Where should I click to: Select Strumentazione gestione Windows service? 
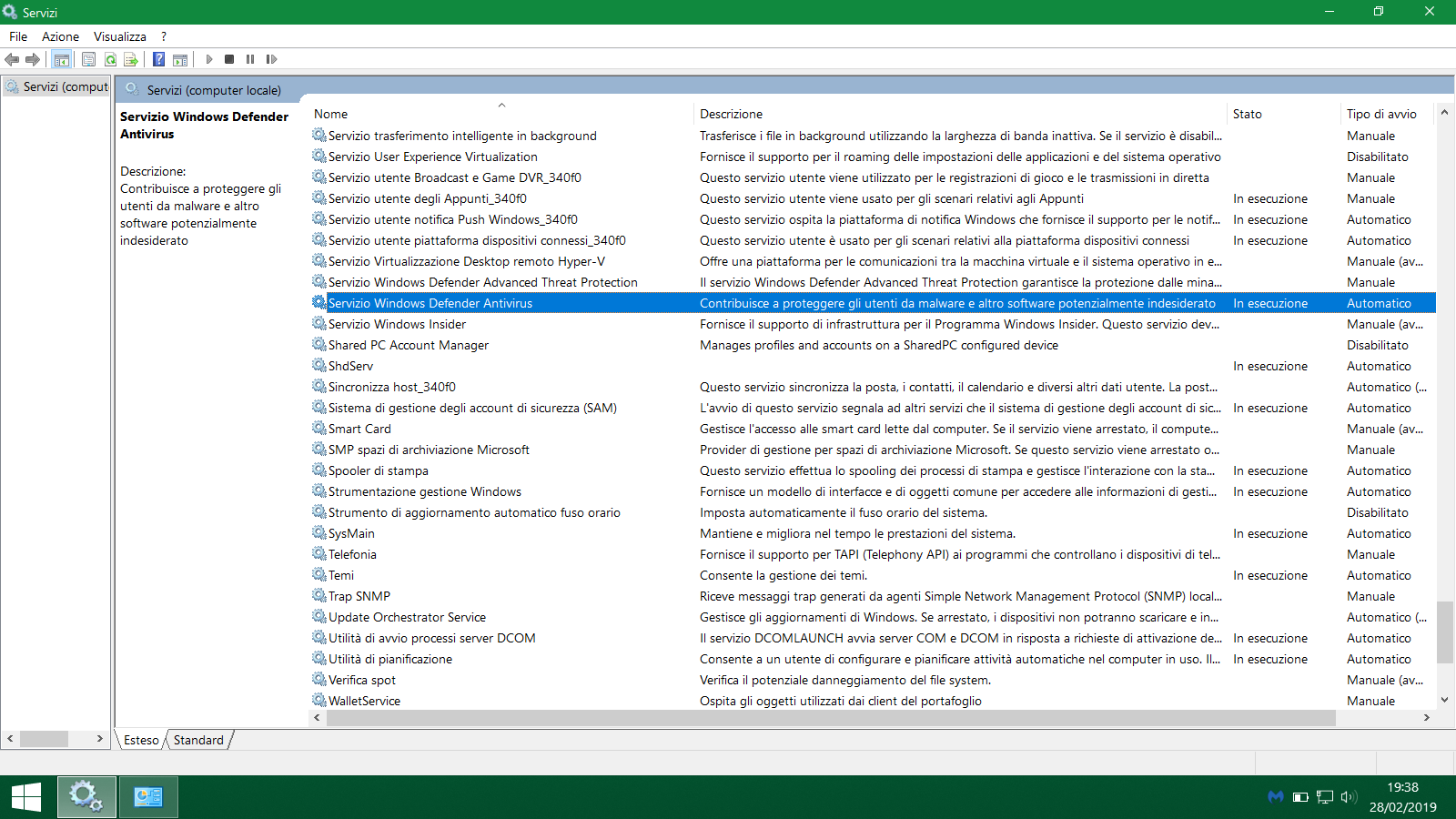tap(873, 491)
